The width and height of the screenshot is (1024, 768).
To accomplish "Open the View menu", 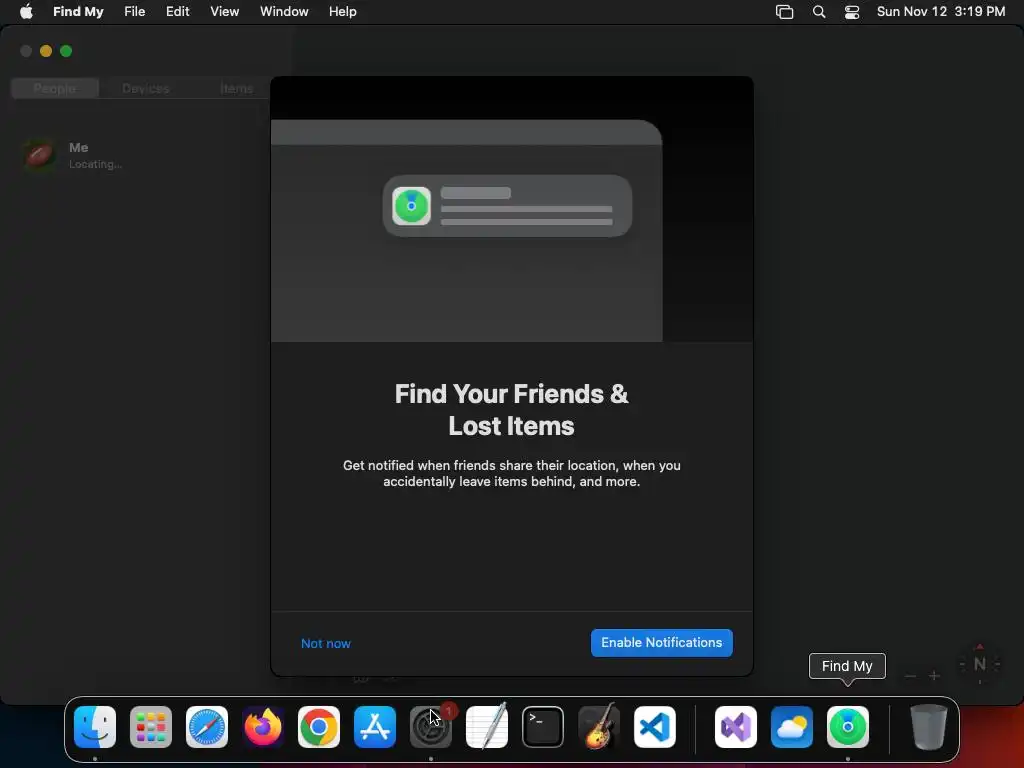I will 224,12.
